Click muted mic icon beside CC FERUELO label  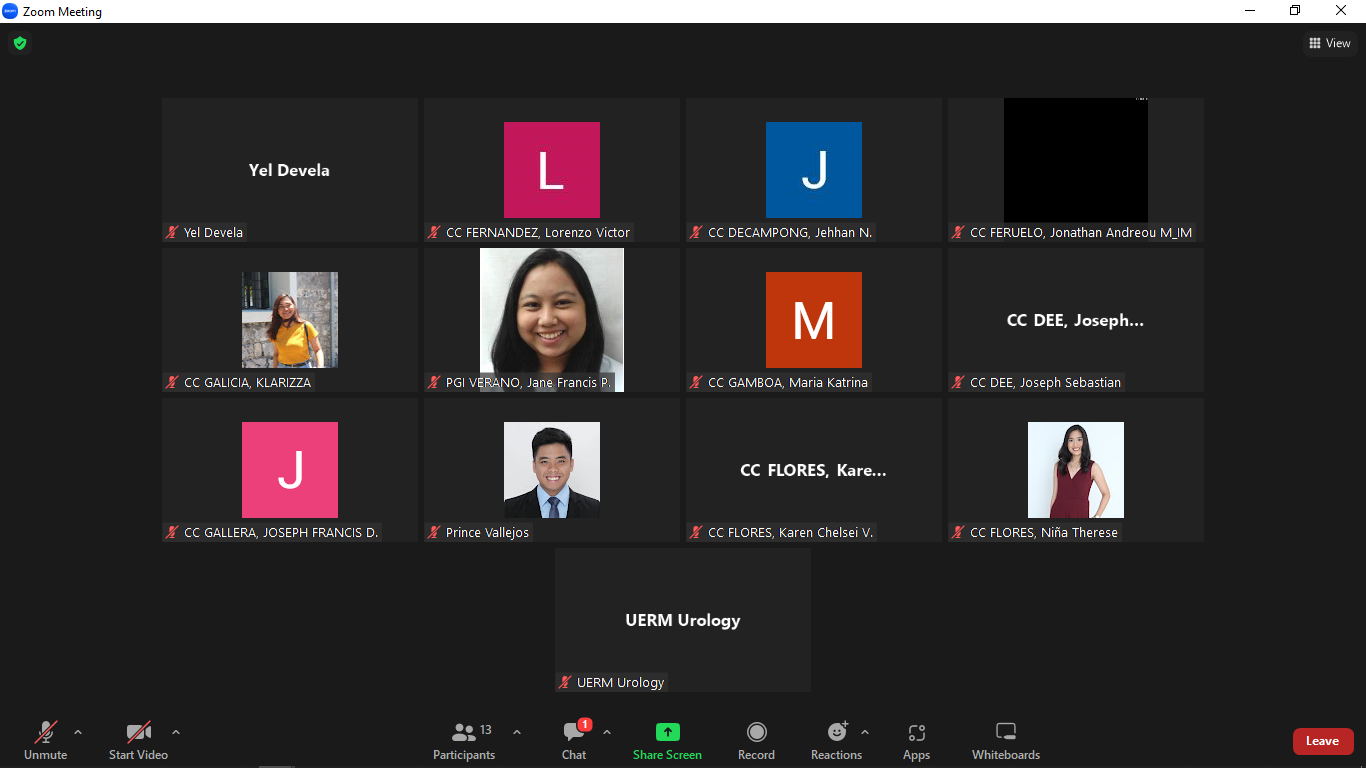tap(959, 232)
